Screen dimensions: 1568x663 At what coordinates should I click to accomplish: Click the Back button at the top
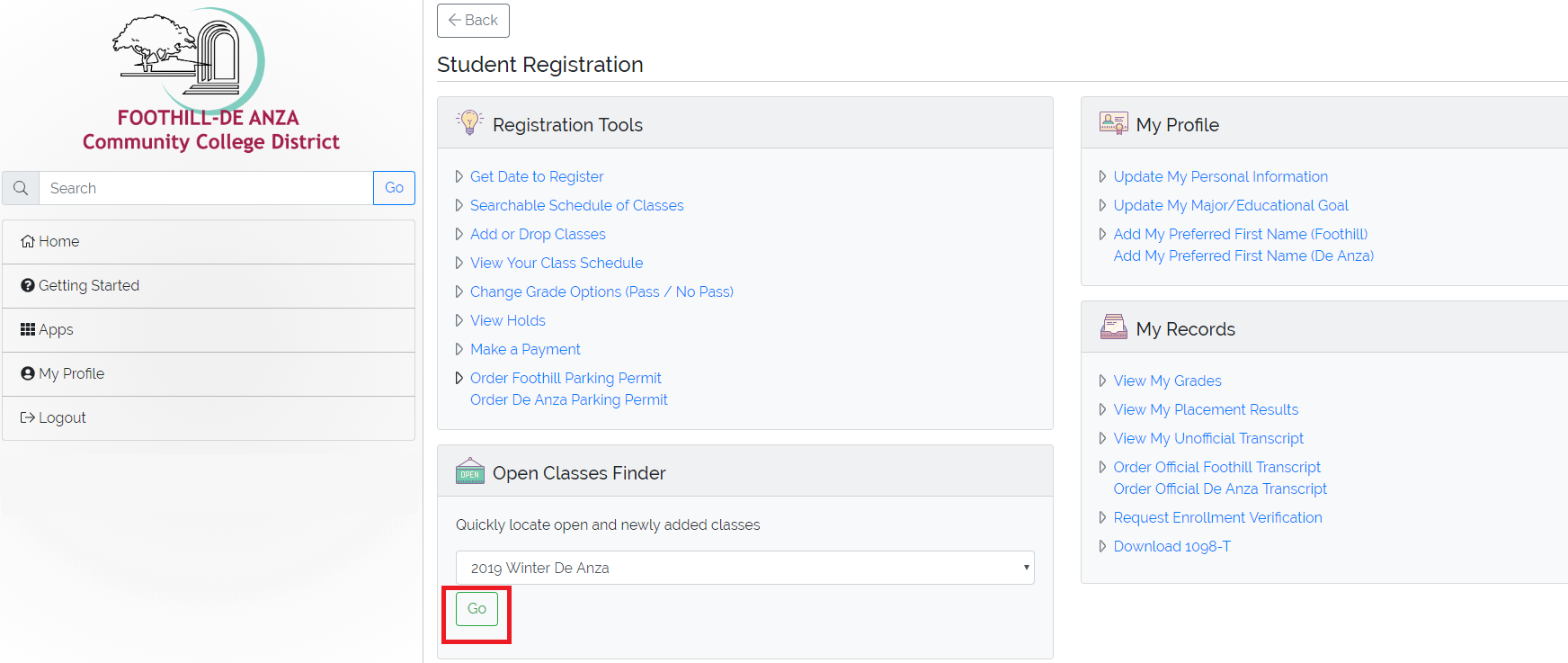(x=473, y=20)
